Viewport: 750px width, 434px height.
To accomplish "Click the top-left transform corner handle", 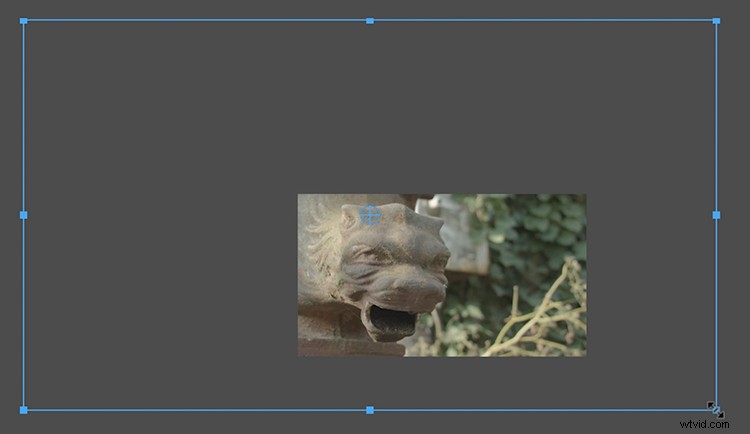I will pyautogui.click(x=23, y=21).
